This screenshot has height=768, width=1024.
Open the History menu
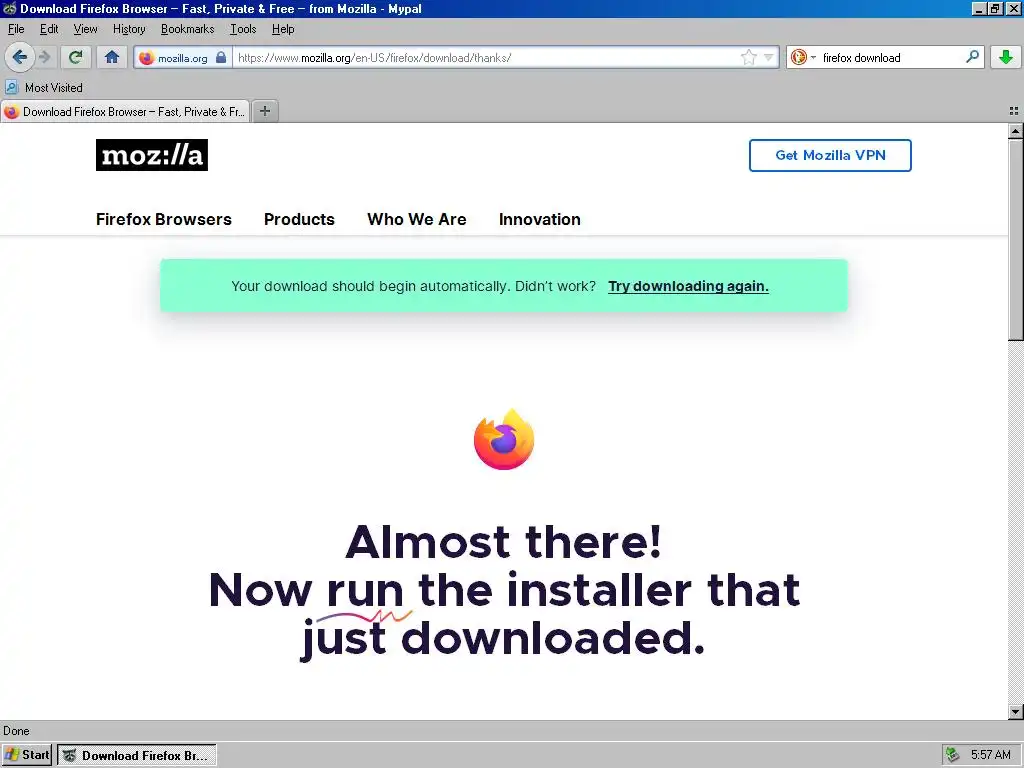tap(129, 29)
